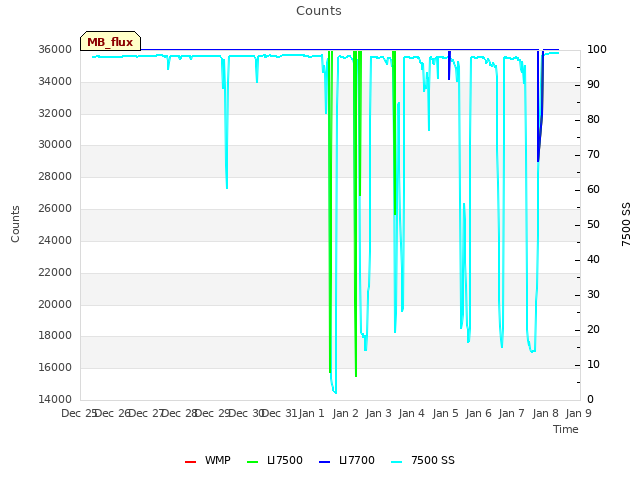The image size is (640, 480).
Task: Click the 50 right axis value
Action: (593, 224)
